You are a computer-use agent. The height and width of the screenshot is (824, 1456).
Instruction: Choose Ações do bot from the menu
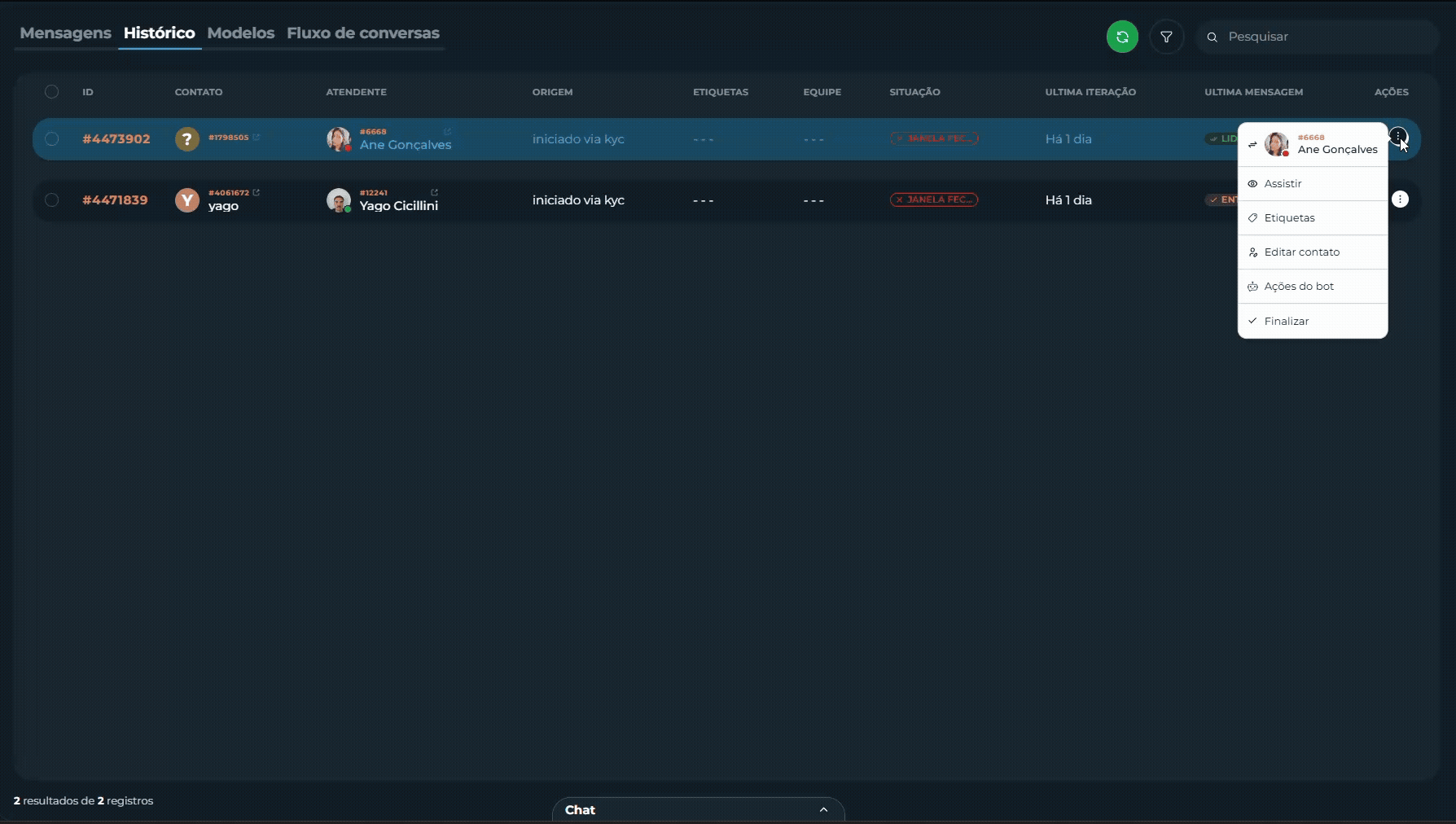(1313, 287)
